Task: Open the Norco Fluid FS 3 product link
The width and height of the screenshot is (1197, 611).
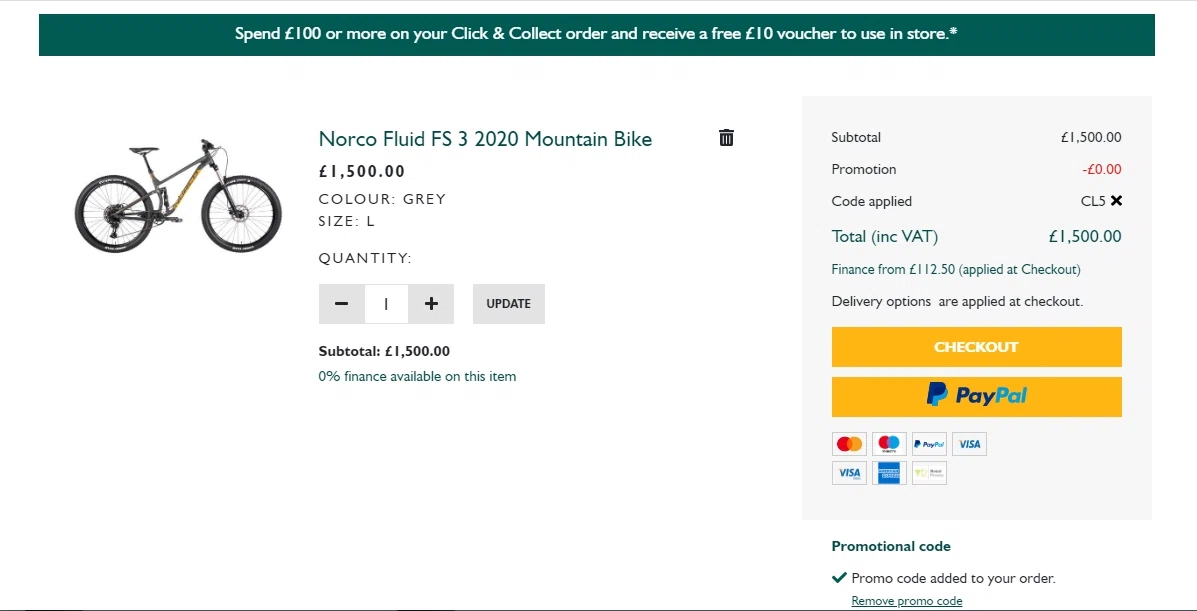Action: click(x=485, y=139)
